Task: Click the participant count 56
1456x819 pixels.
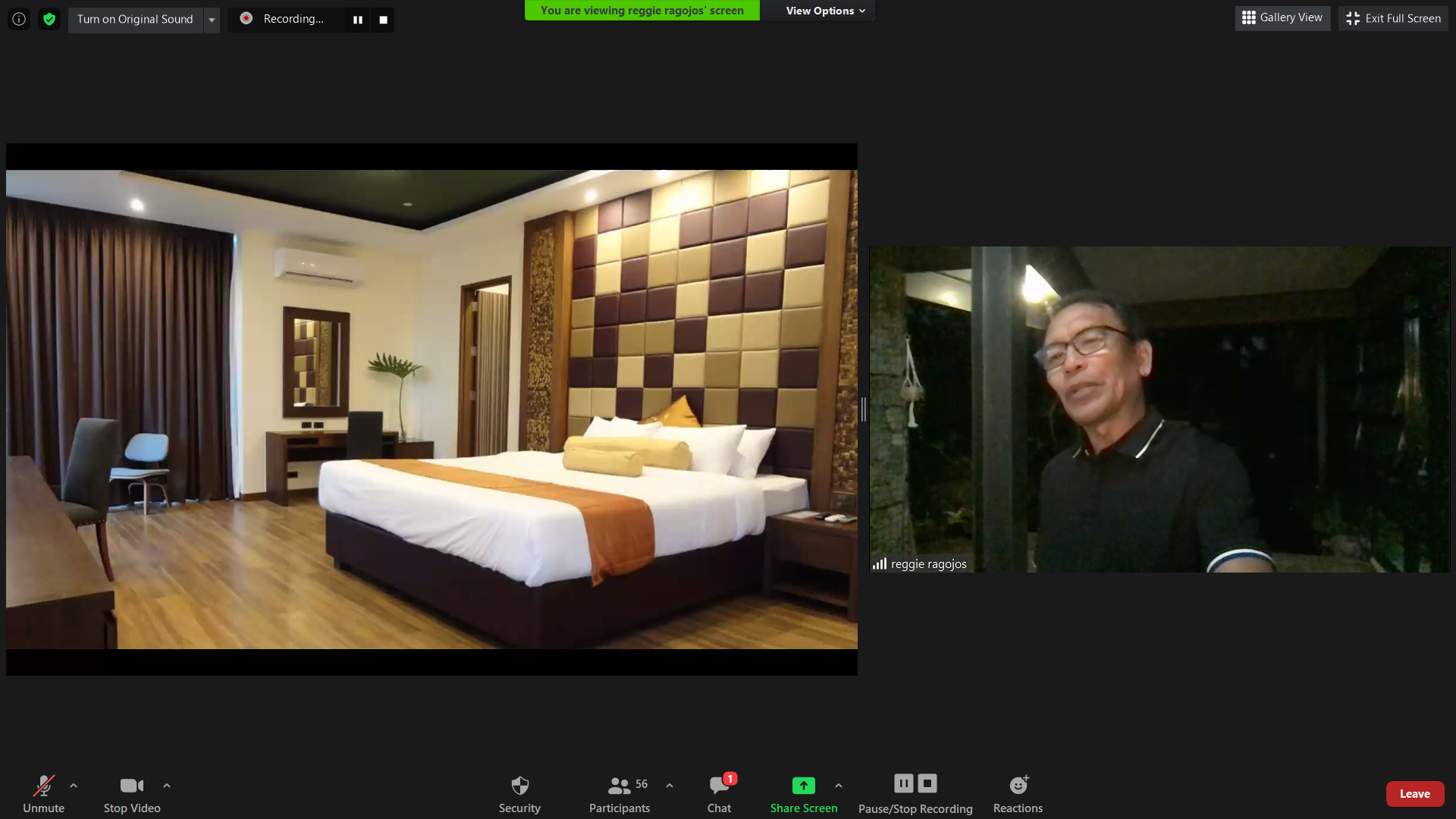Action: [x=642, y=784]
